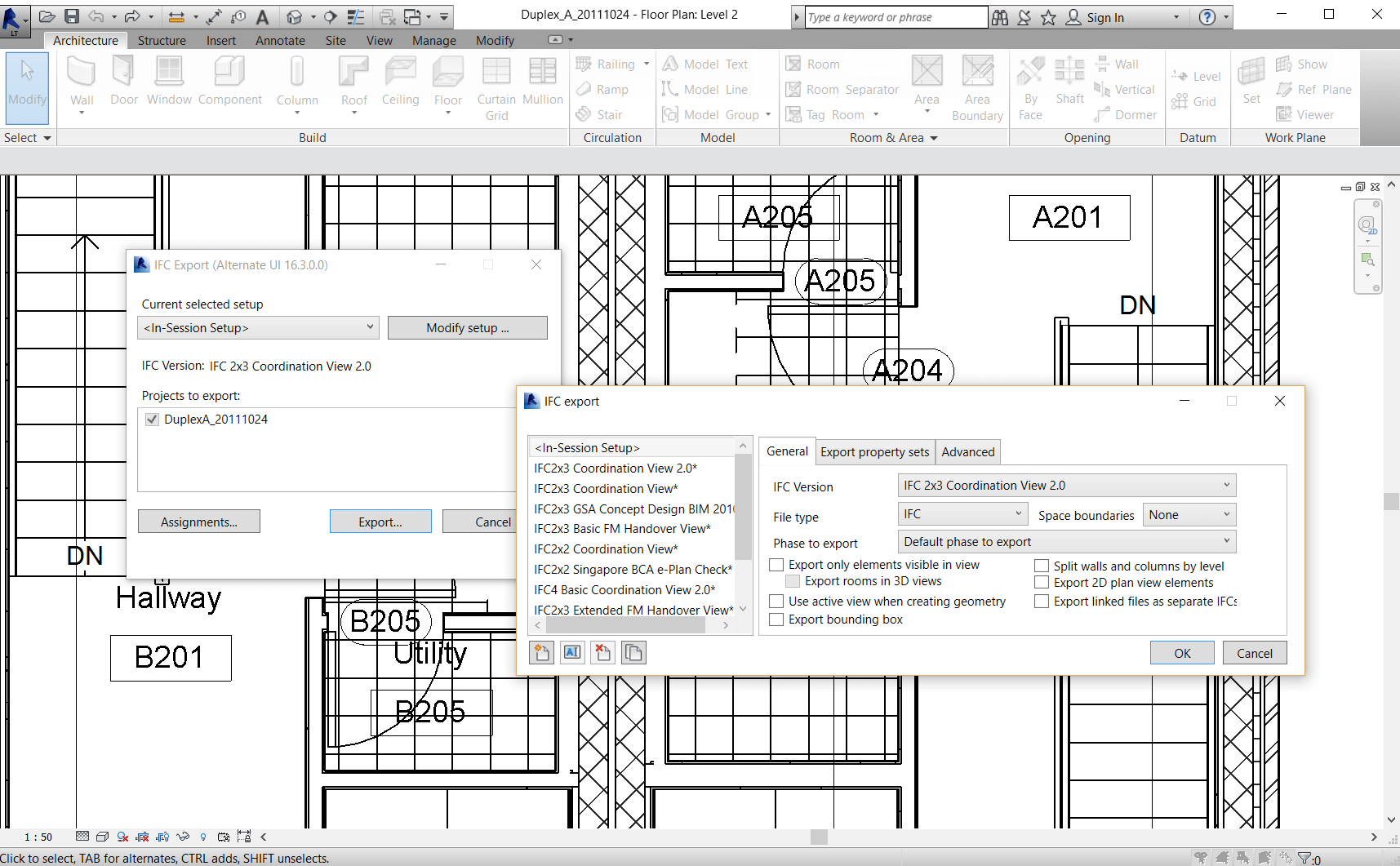
Task: Enable Export only elements visible in view
Action: [776, 565]
